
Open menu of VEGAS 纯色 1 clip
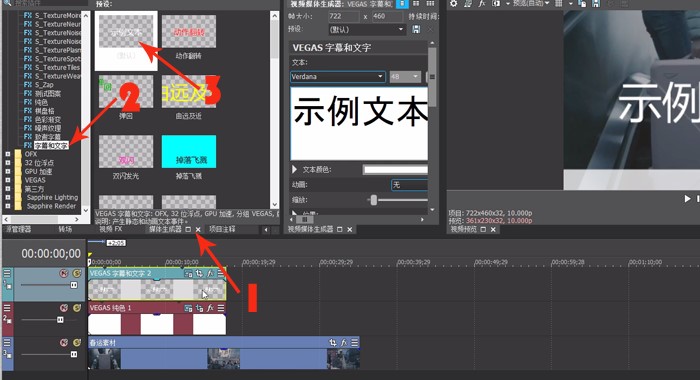tap(221, 308)
